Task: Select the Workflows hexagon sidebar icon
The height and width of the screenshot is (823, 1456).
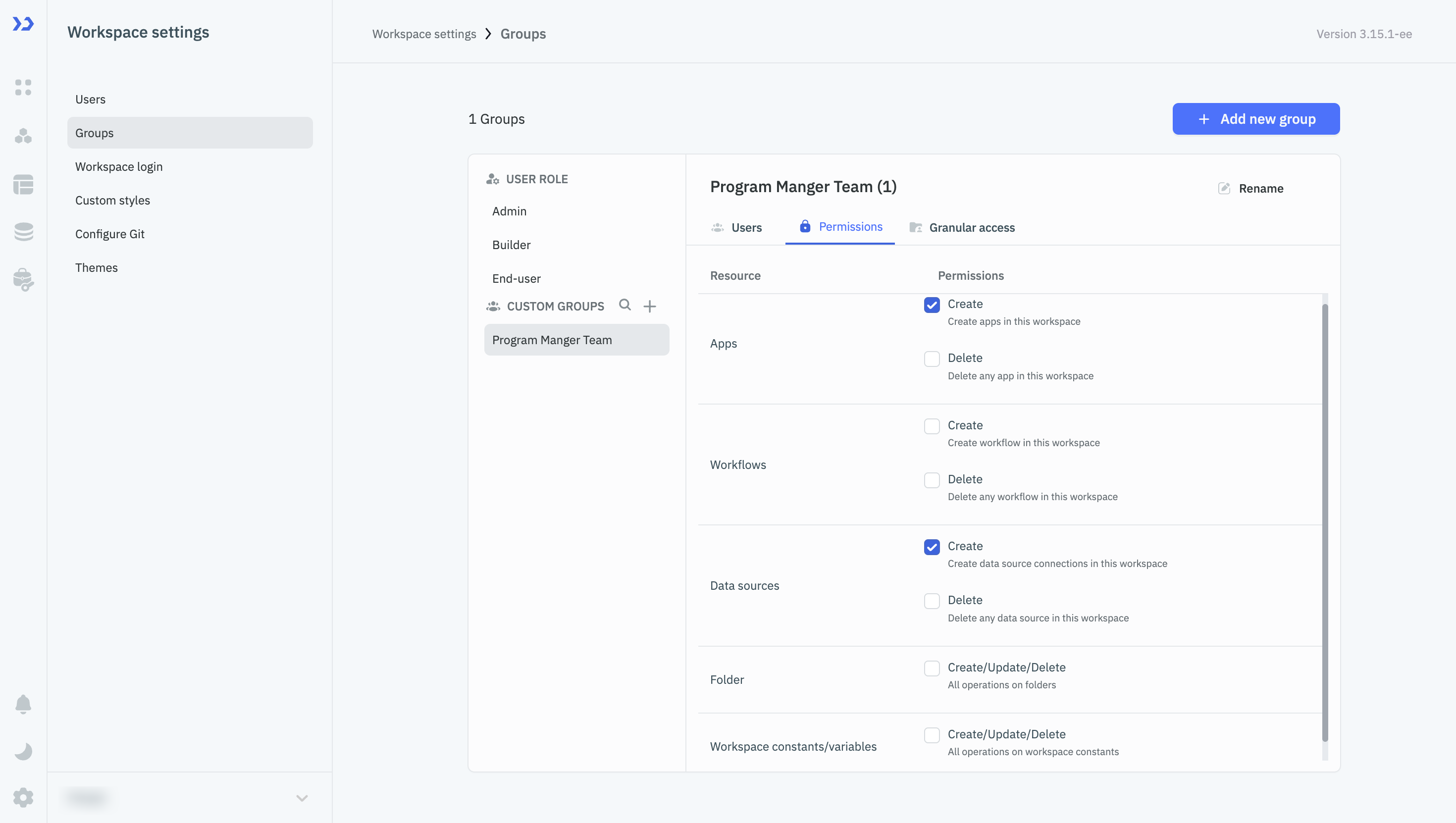Action: [23, 136]
